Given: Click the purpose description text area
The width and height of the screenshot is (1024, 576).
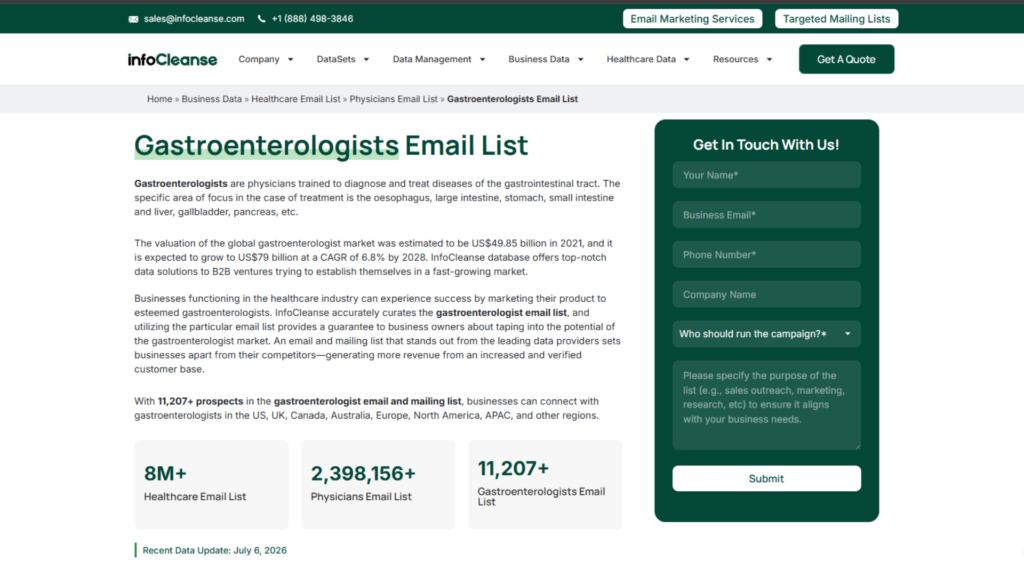Looking at the screenshot, I should coord(767,405).
